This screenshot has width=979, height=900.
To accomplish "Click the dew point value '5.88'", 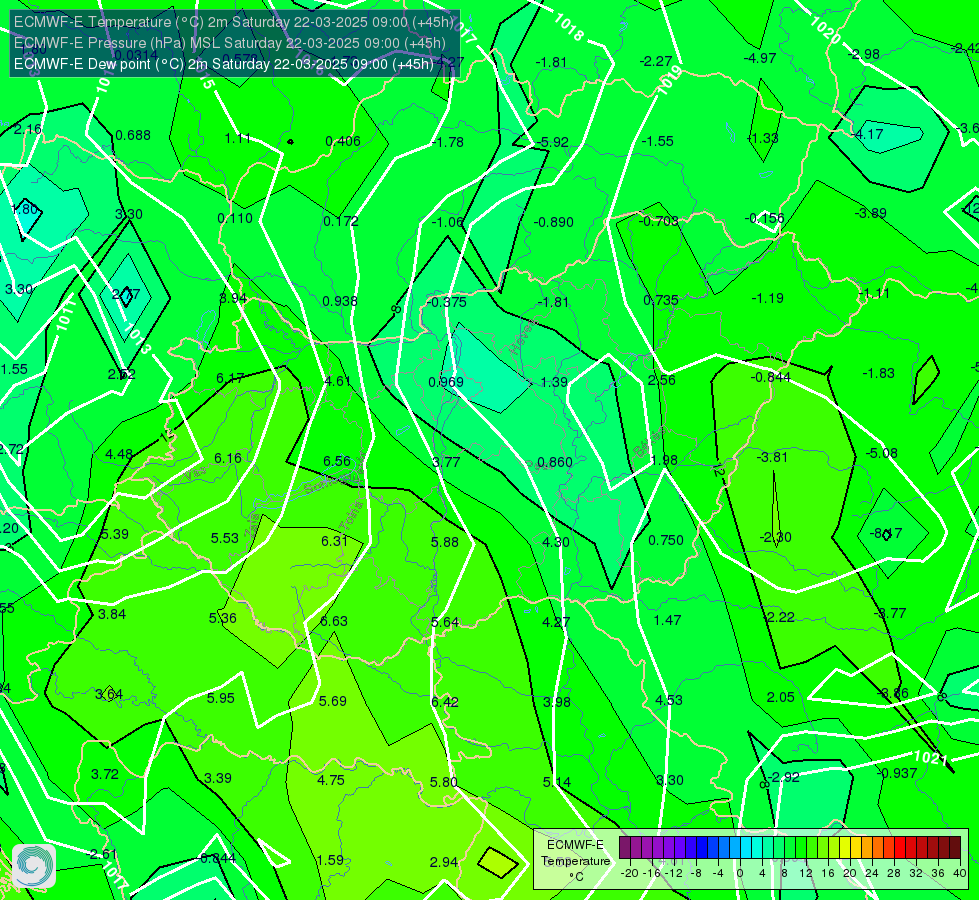I will click(445, 542).
